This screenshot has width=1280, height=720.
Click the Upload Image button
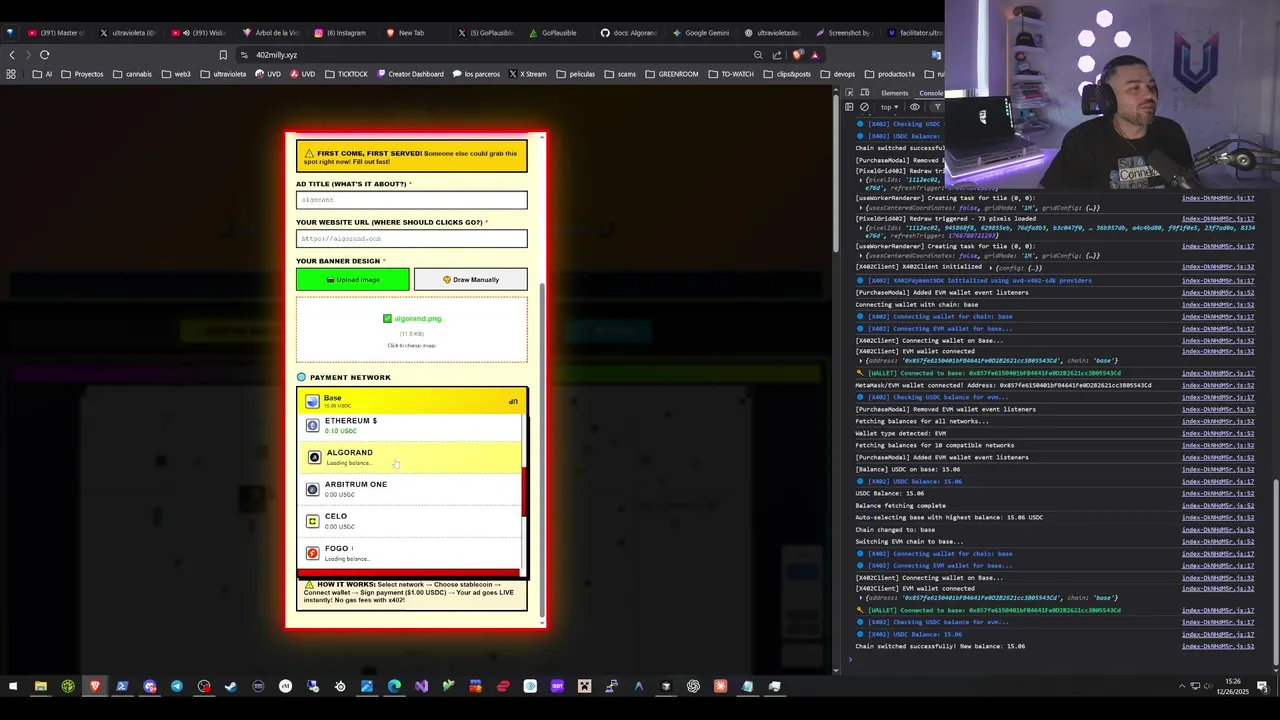(353, 280)
